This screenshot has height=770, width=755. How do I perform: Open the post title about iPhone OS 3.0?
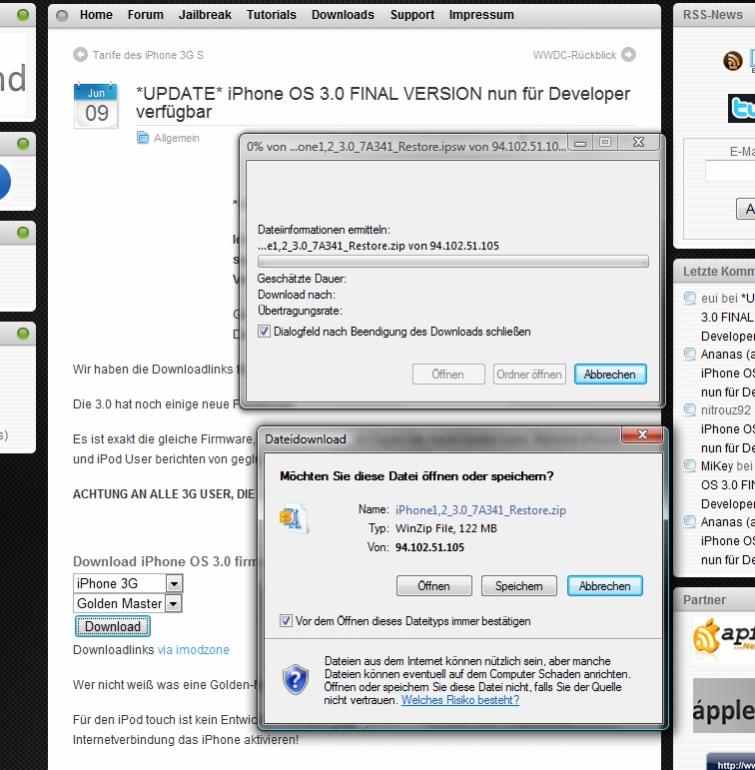[383, 103]
